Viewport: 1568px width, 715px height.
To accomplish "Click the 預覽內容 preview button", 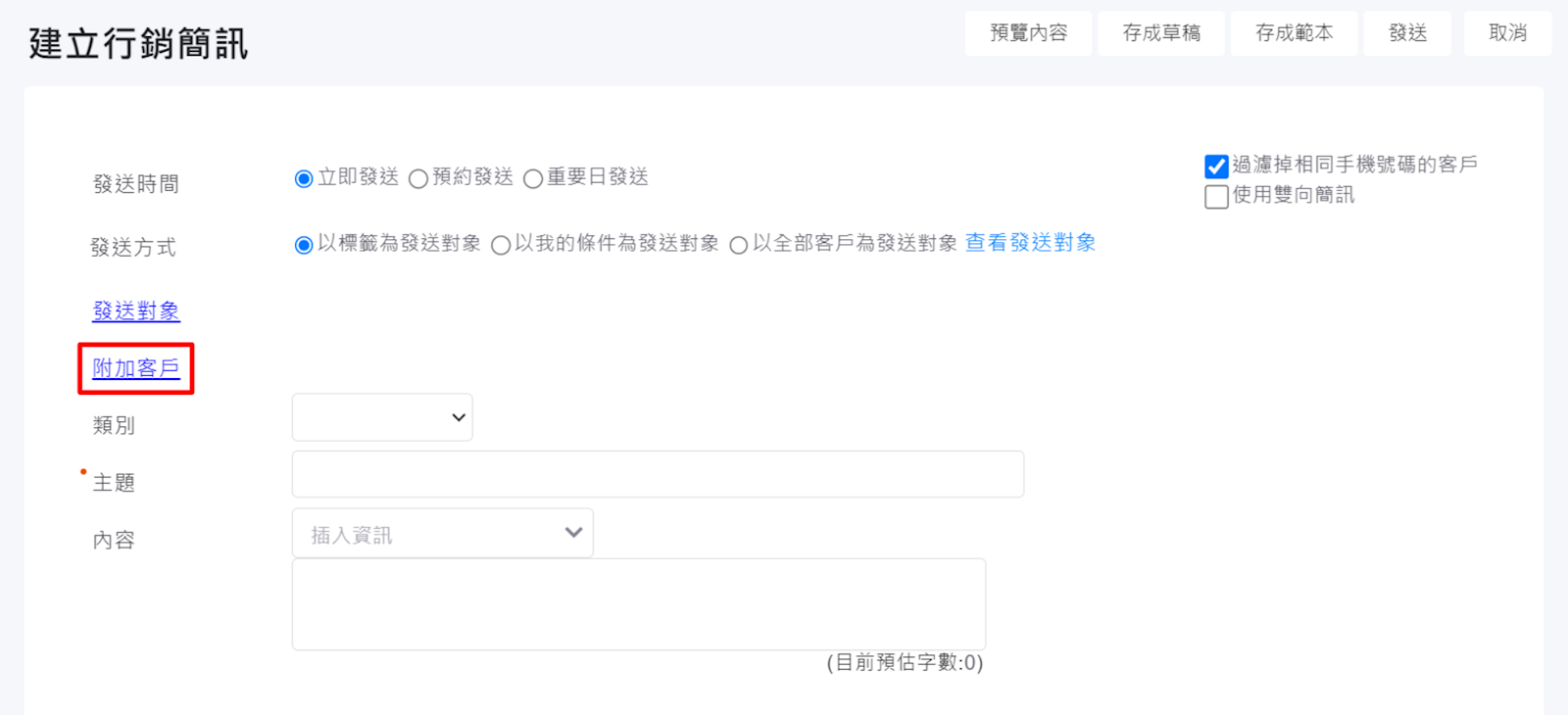I will pos(1028,33).
